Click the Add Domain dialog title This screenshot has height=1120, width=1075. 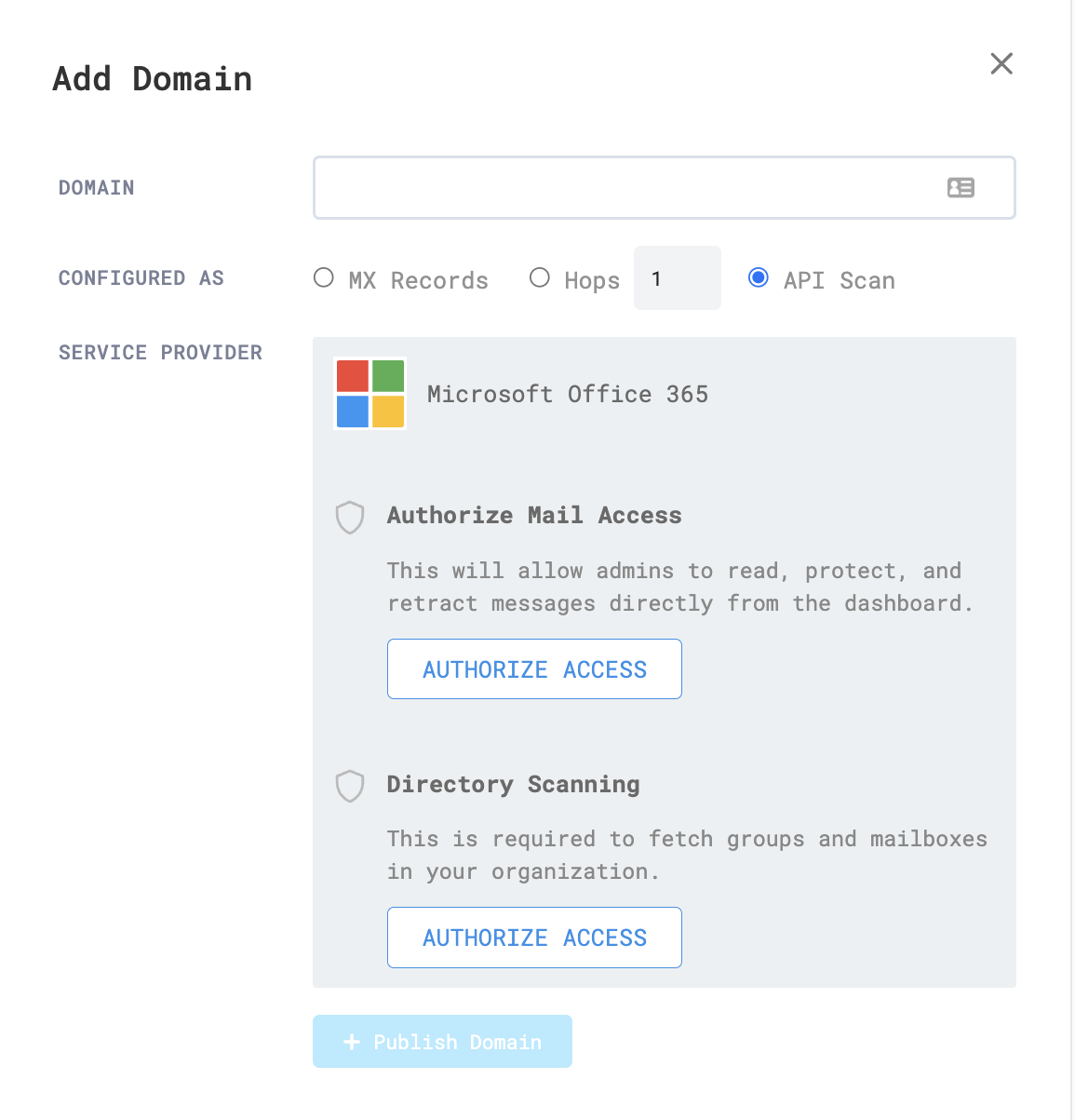(152, 78)
